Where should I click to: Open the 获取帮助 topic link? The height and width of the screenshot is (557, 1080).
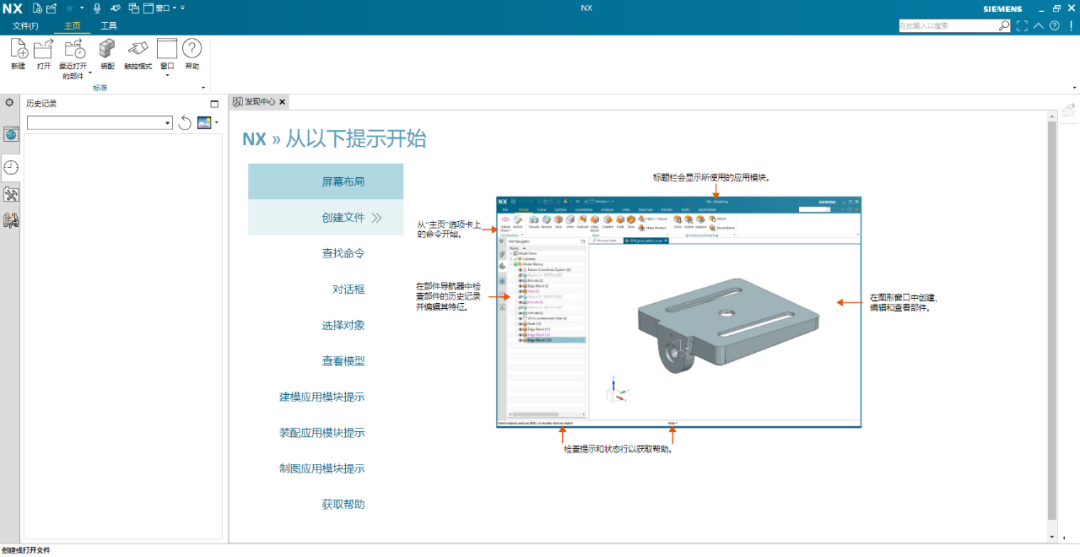coord(343,504)
